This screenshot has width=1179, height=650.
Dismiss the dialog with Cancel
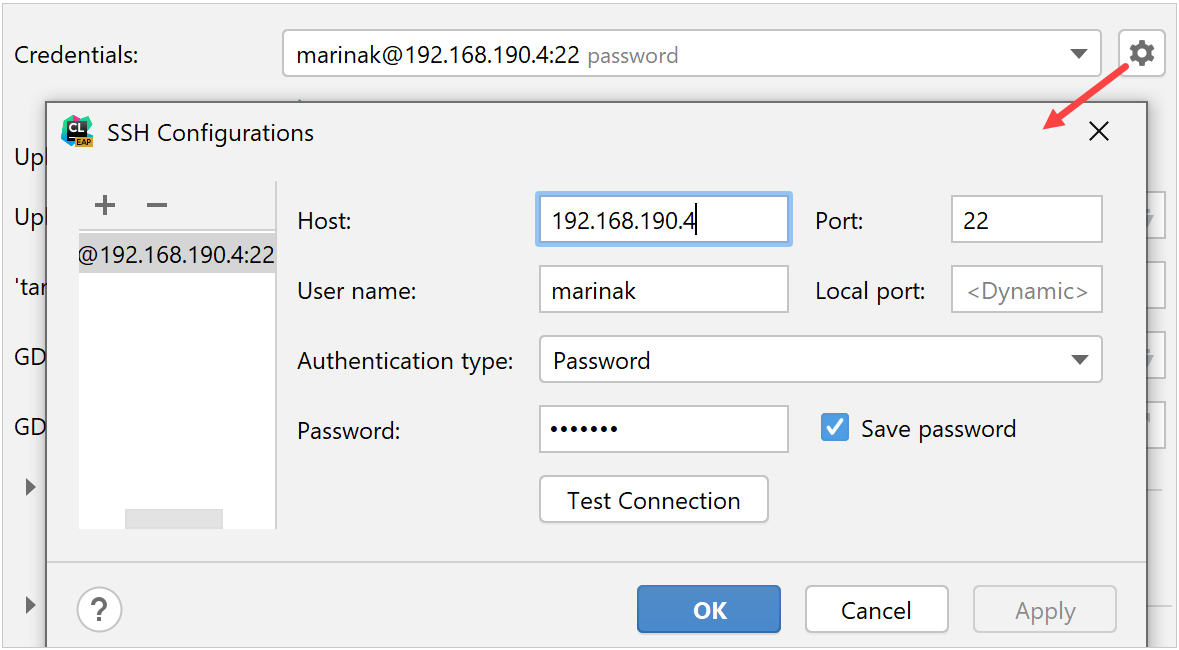point(876,609)
